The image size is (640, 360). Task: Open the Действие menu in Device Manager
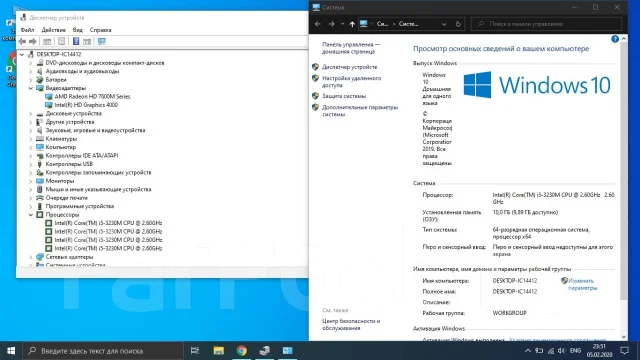click(x=53, y=30)
